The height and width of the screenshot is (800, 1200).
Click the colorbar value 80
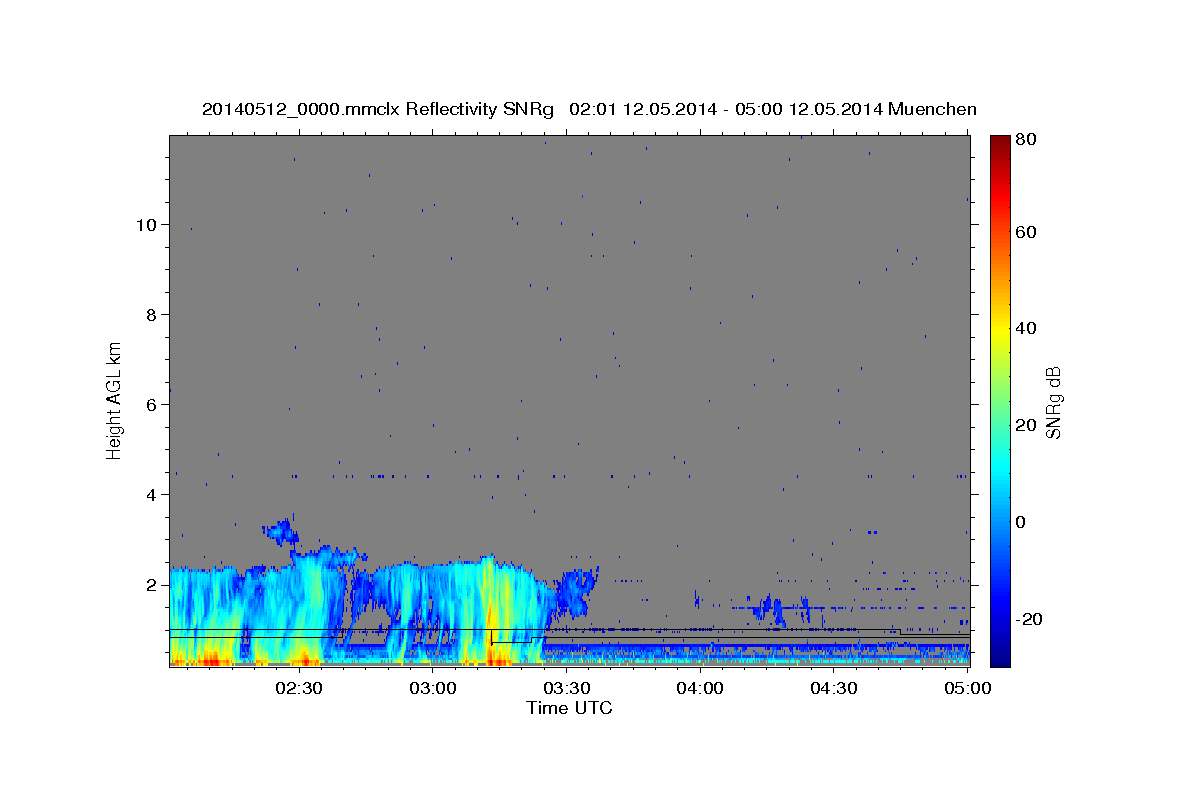tap(1028, 140)
